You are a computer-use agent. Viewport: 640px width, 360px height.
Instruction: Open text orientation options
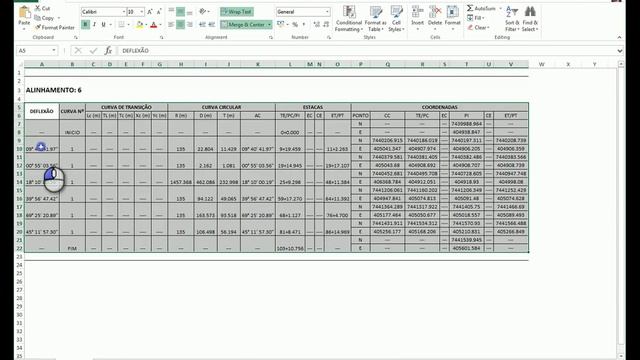(204, 12)
